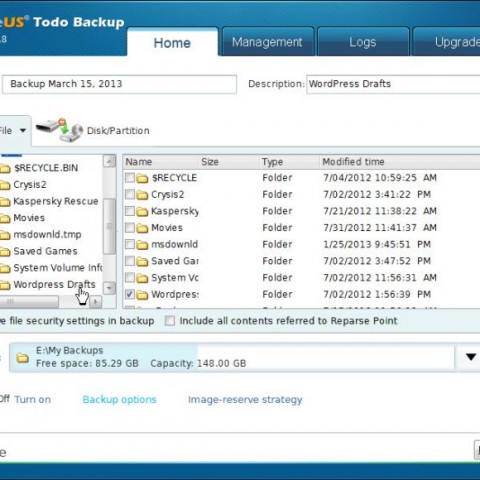Click the $RECYCLE folder icon in file list
The width and height of the screenshot is (480, 480).
pyautogui.click(x=142, y=178)
